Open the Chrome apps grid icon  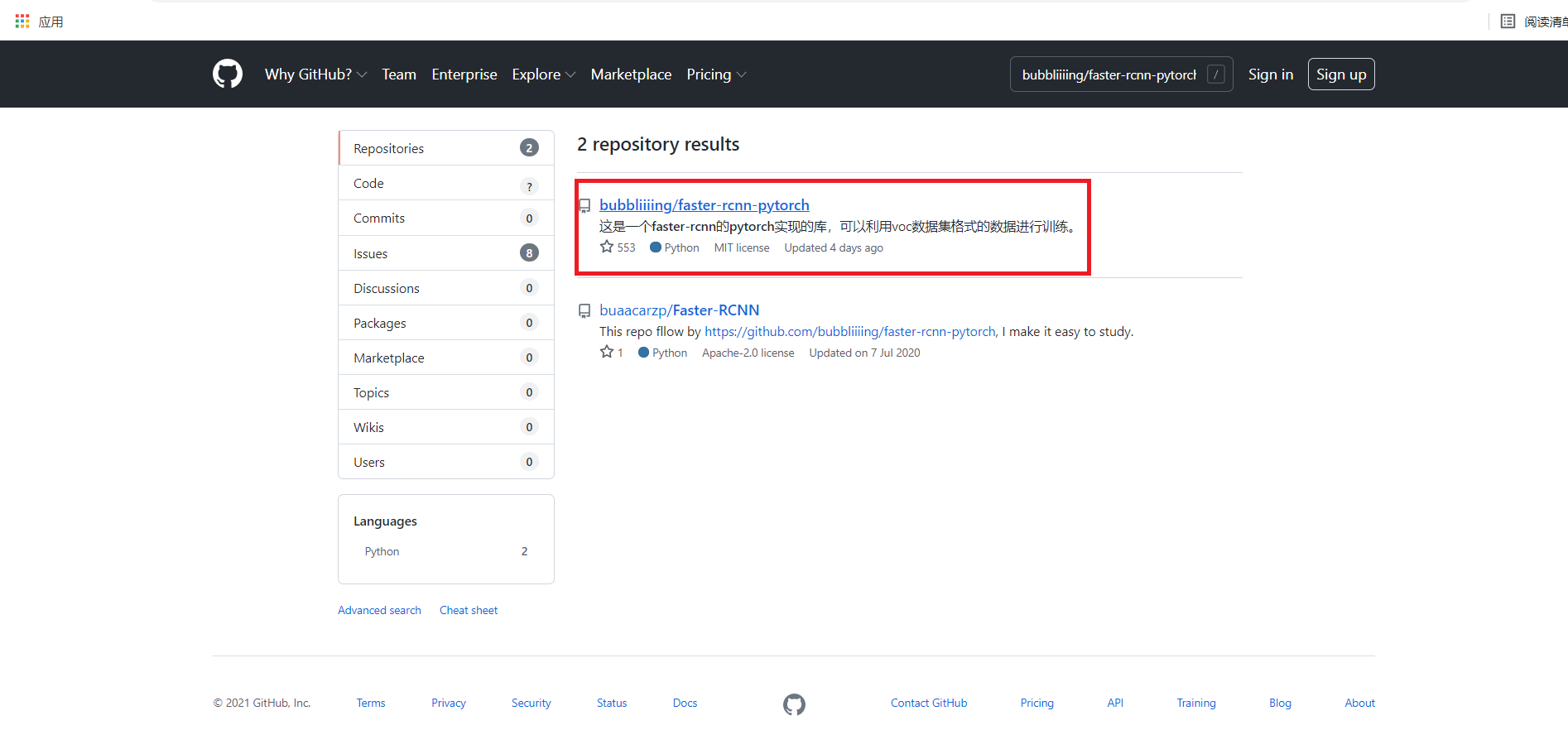22,22
